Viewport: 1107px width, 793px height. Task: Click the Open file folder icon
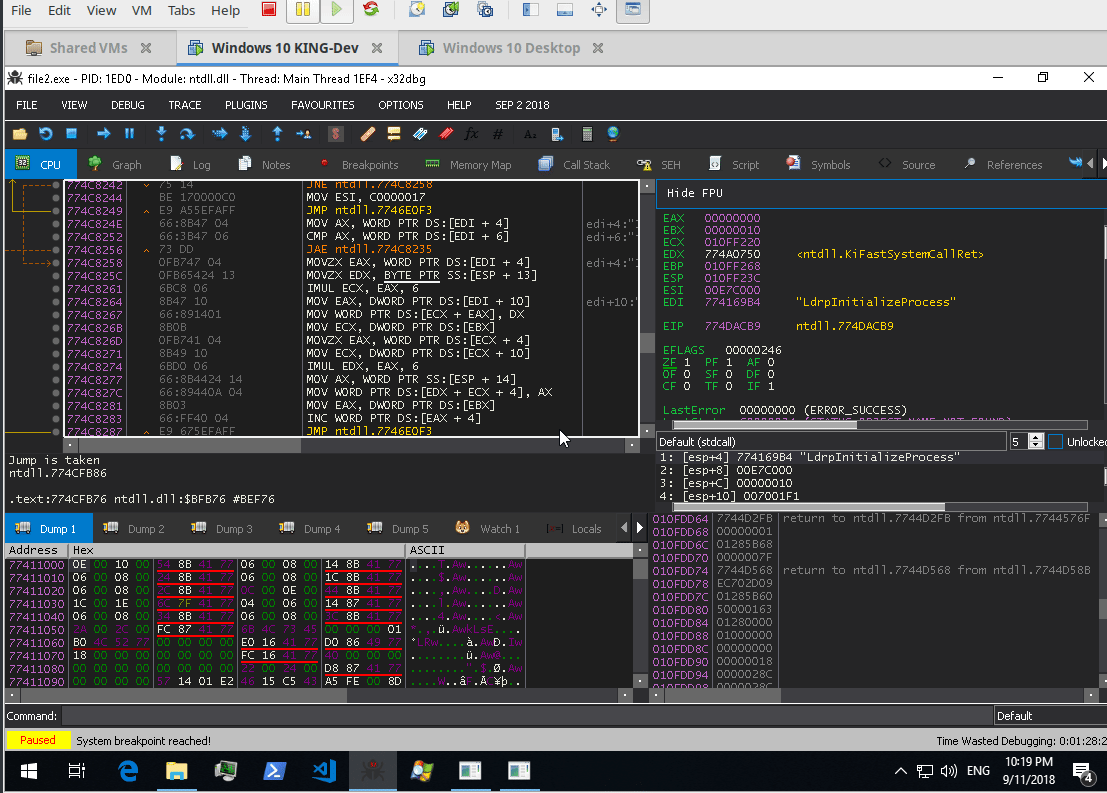[20, 133]
